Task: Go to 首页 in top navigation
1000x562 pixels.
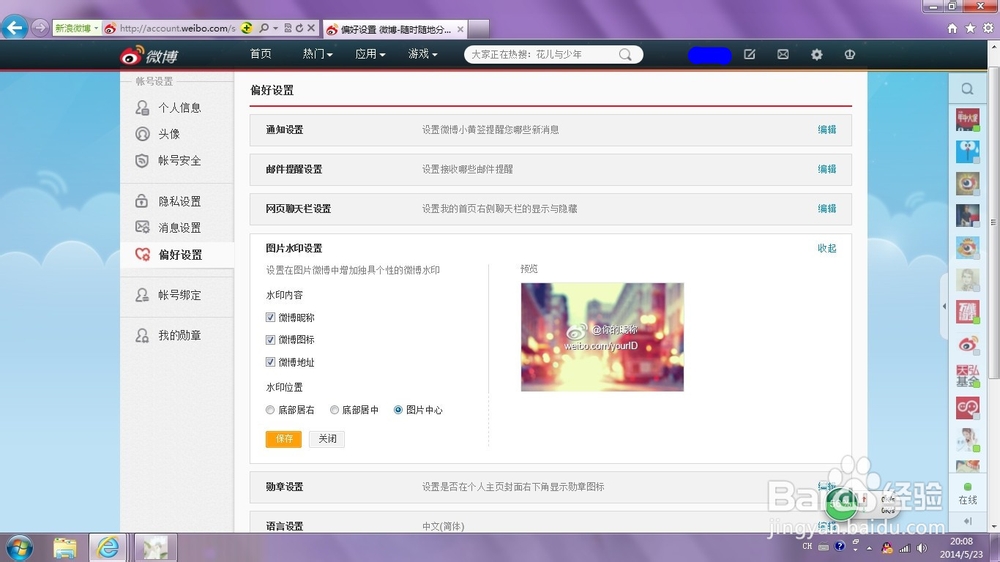Action: pyautogui.click(x=260, y=54)
